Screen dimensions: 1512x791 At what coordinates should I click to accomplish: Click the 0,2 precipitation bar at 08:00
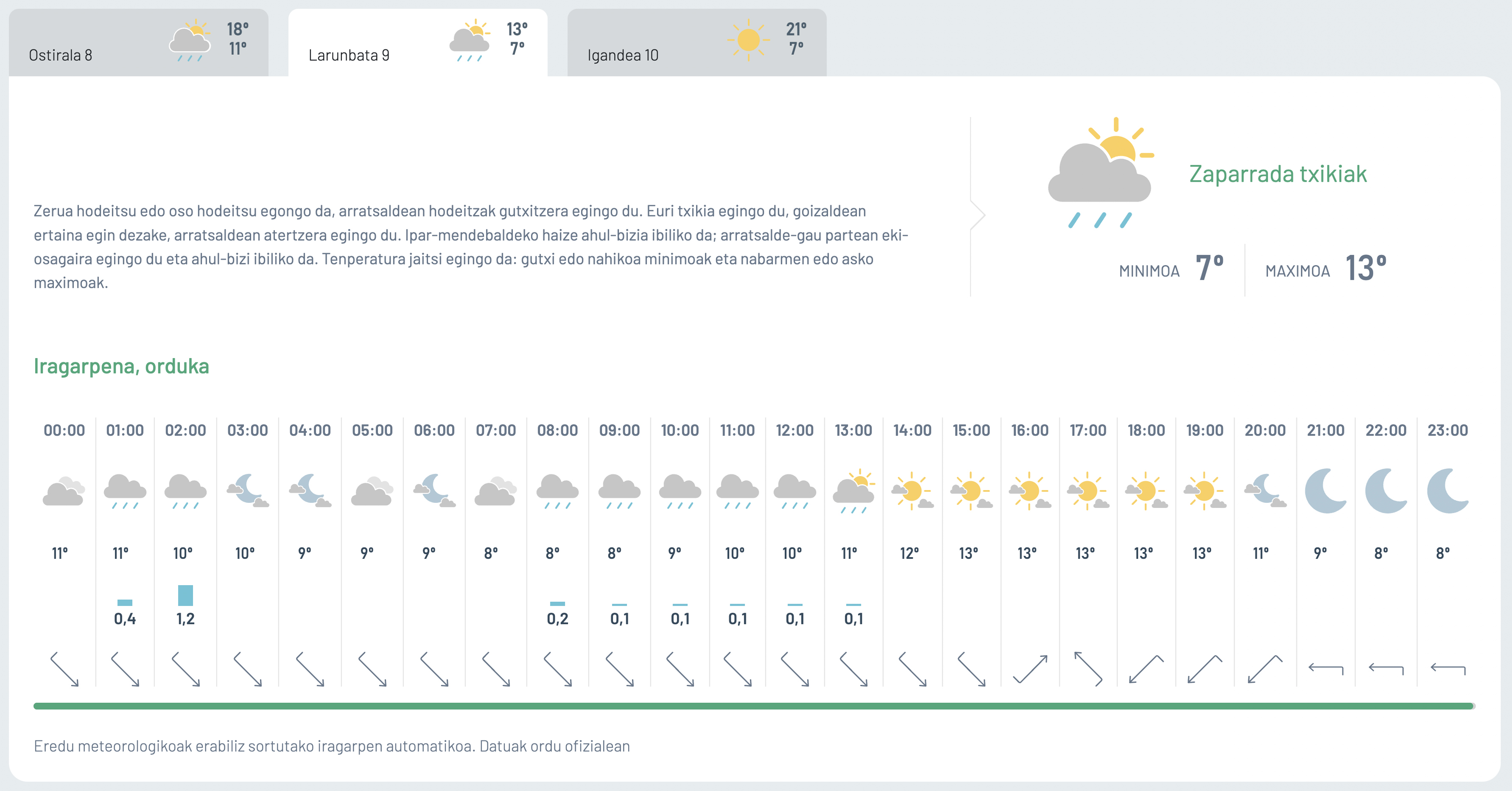(x=558, y=604)
